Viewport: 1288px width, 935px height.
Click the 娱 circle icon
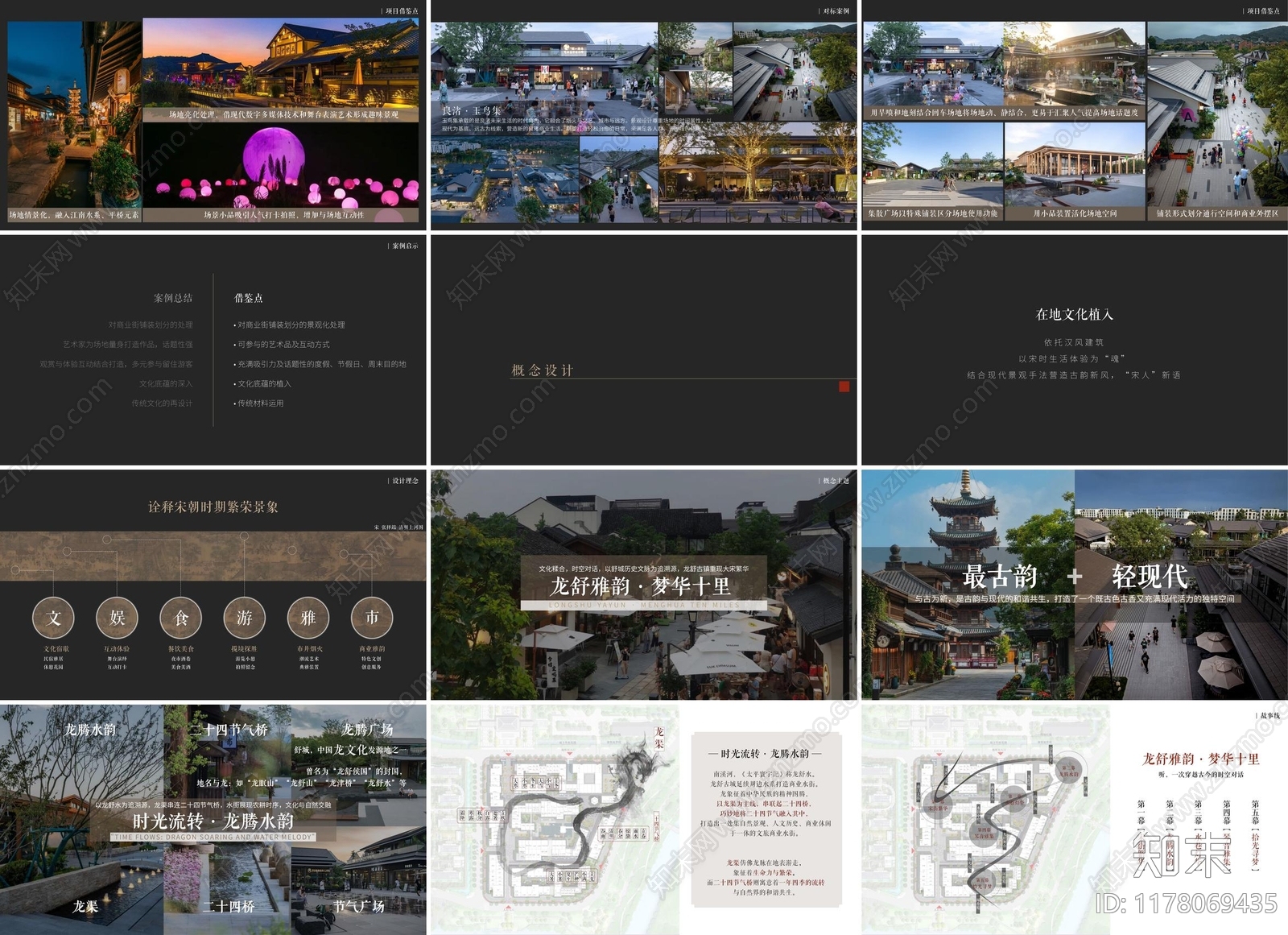point(118,618)
